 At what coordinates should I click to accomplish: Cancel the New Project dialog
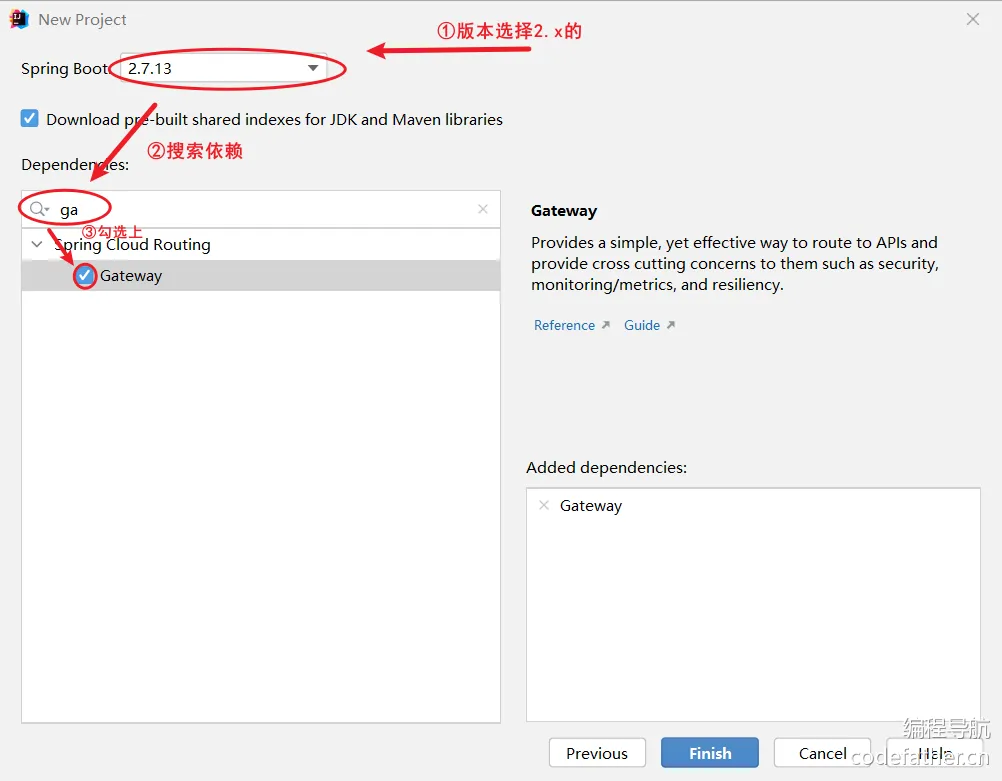(822, 753)
